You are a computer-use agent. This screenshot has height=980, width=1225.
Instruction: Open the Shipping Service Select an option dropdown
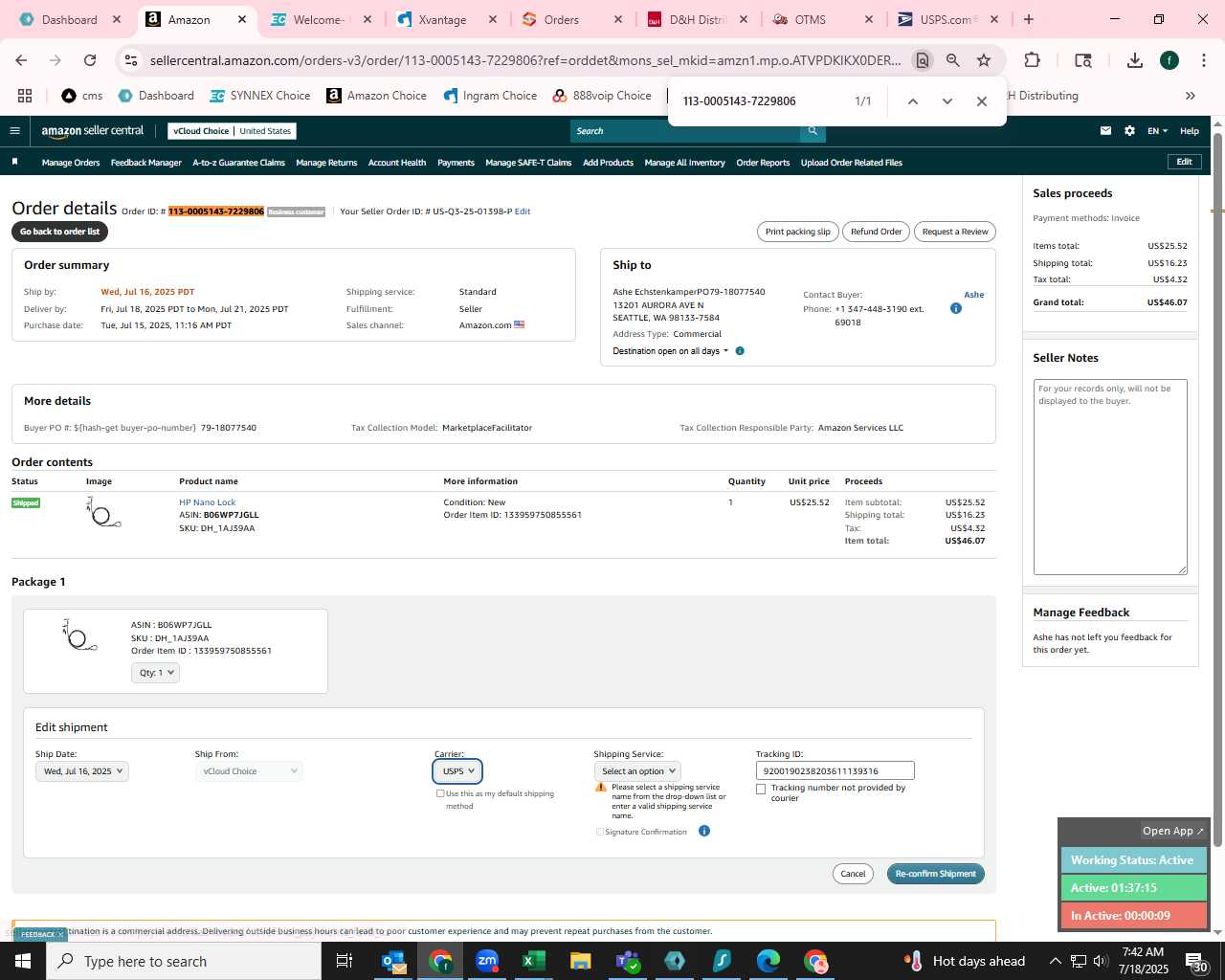[637, 771]
